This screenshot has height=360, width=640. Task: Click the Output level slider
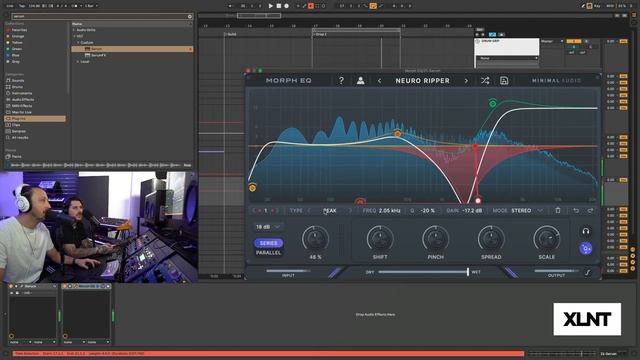(x=556, y=271)
